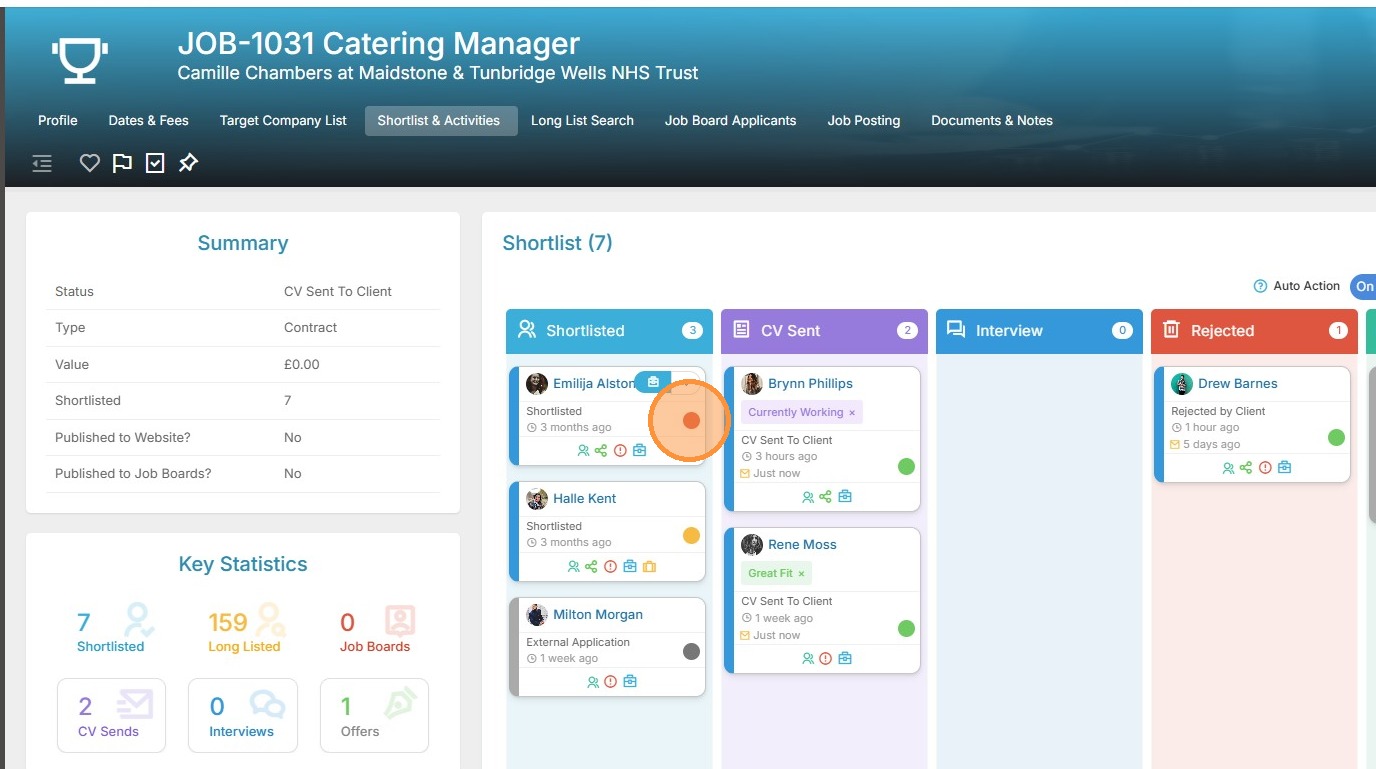Open Documents & Notes tab

pos(992,121)
